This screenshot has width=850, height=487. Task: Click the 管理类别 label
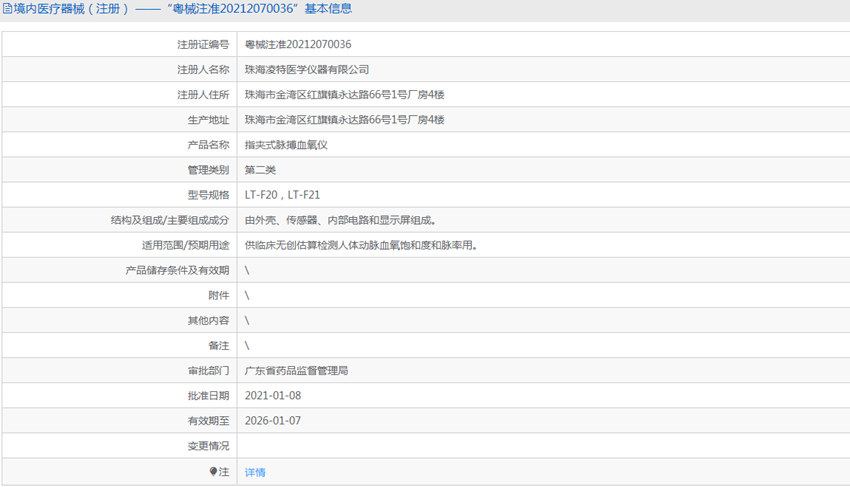pos(208,170)
